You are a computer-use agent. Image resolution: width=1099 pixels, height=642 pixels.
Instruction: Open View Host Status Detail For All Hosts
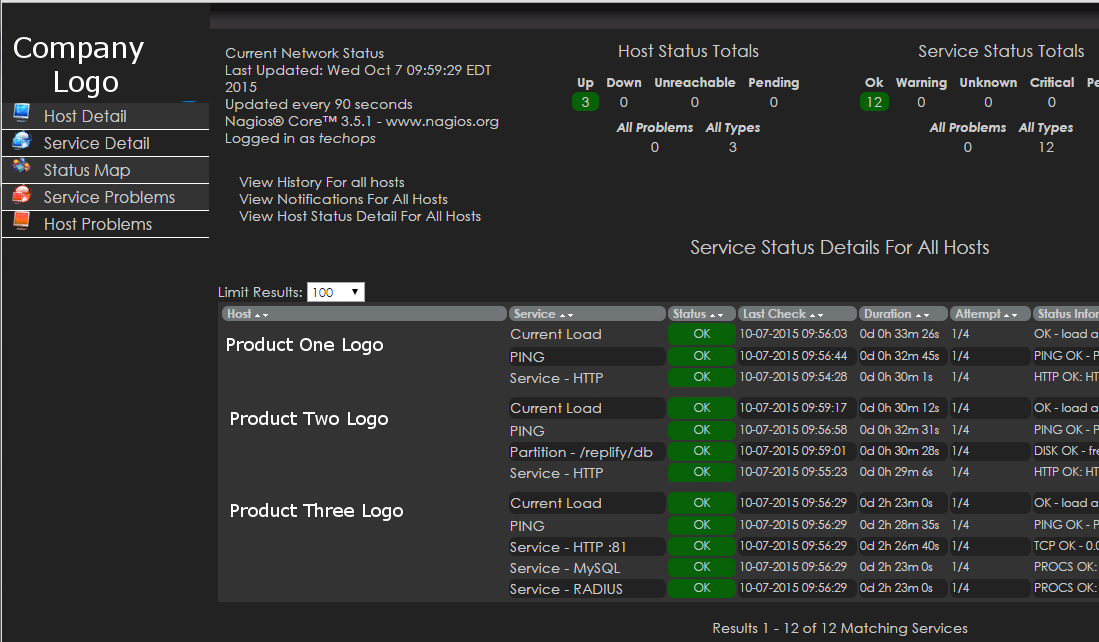359,216
